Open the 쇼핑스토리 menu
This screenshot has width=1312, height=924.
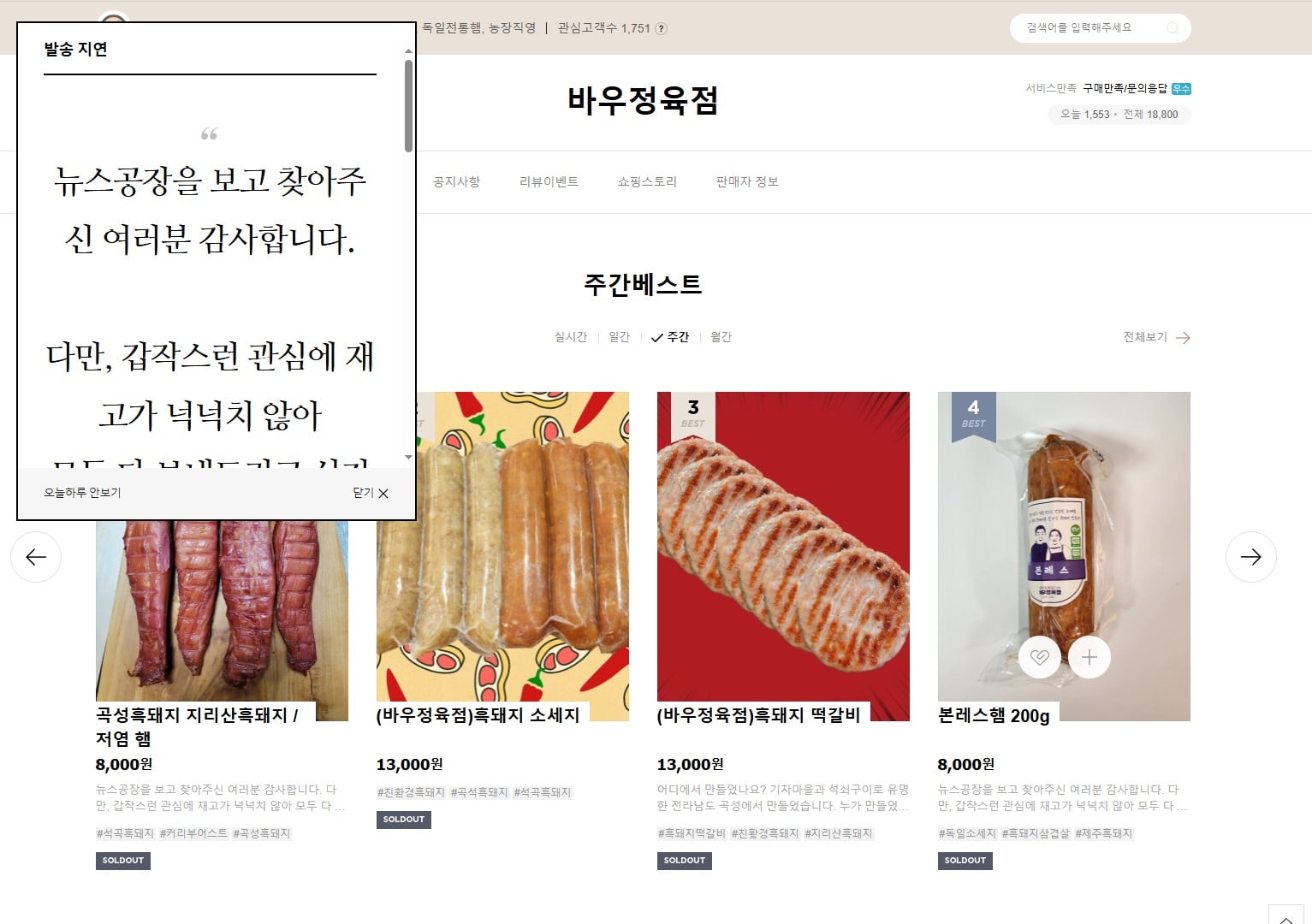[647, 181]
